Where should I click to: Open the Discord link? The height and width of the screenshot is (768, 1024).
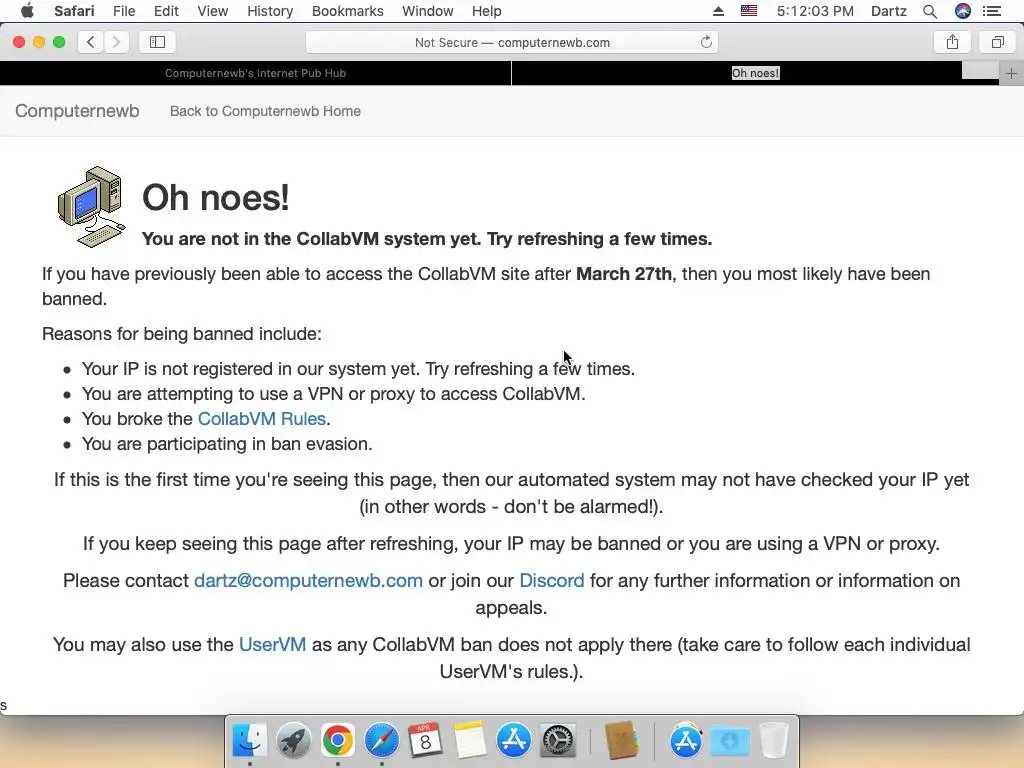(x=552, y=581)
